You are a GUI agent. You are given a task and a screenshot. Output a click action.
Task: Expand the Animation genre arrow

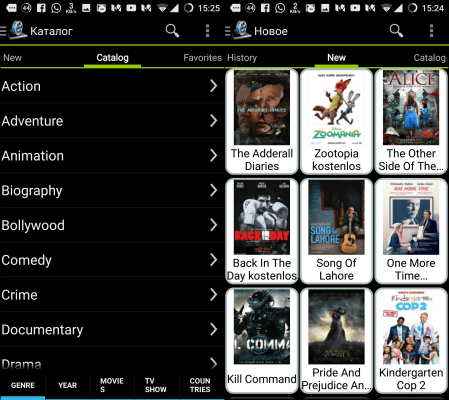point(214,155)
